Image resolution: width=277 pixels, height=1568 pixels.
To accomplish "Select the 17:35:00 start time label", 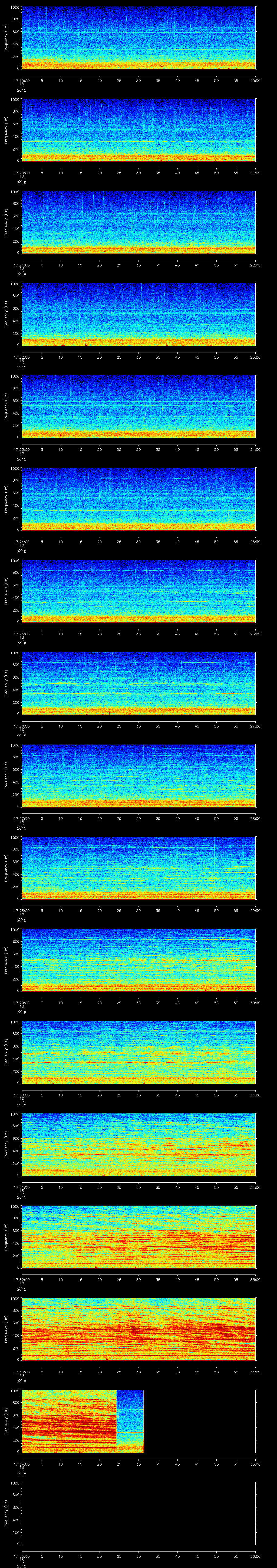I will [x=21, y=1556].
